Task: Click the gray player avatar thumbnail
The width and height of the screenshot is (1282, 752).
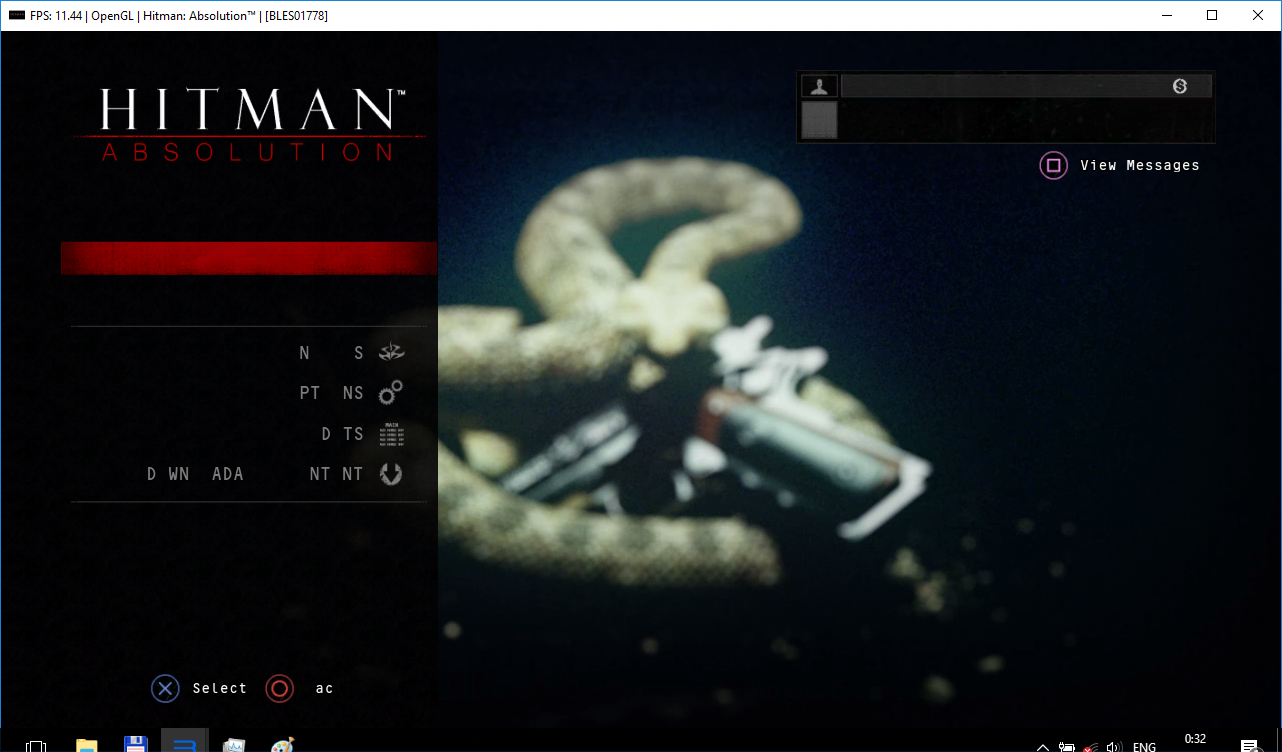Action: (819, 121)
